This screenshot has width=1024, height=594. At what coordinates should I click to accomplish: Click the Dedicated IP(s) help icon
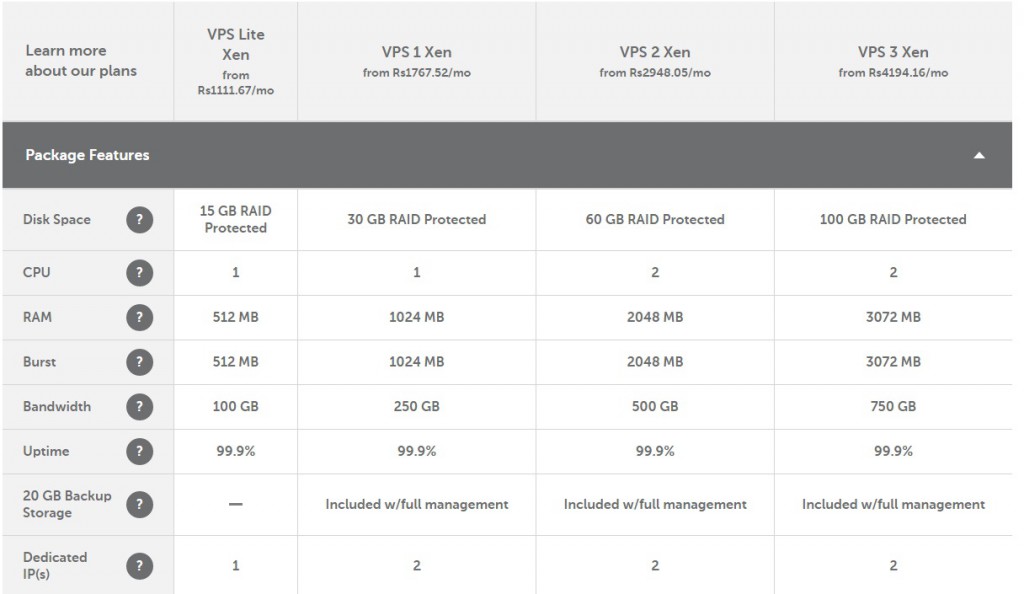coord(139,566)
